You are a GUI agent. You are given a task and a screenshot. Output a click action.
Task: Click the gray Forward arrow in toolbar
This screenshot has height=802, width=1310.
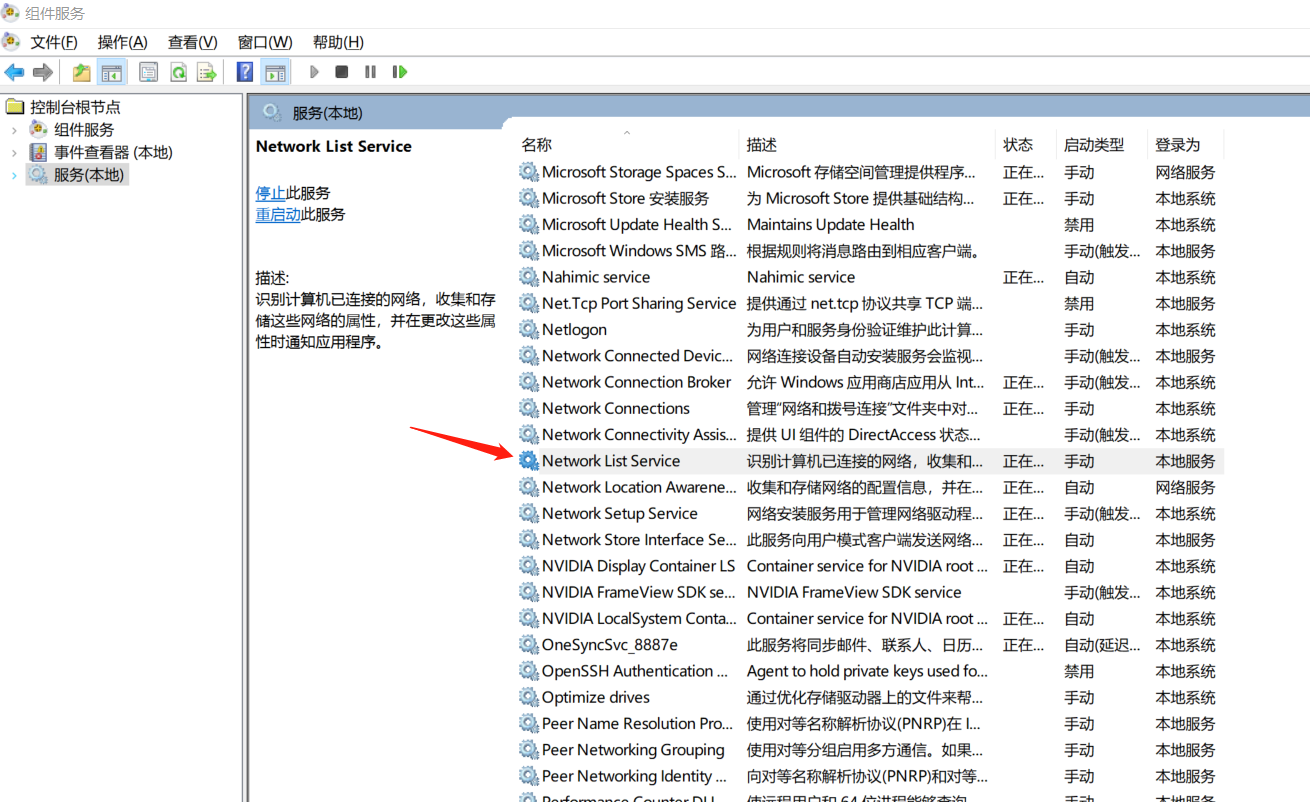[x=42, y=72]
